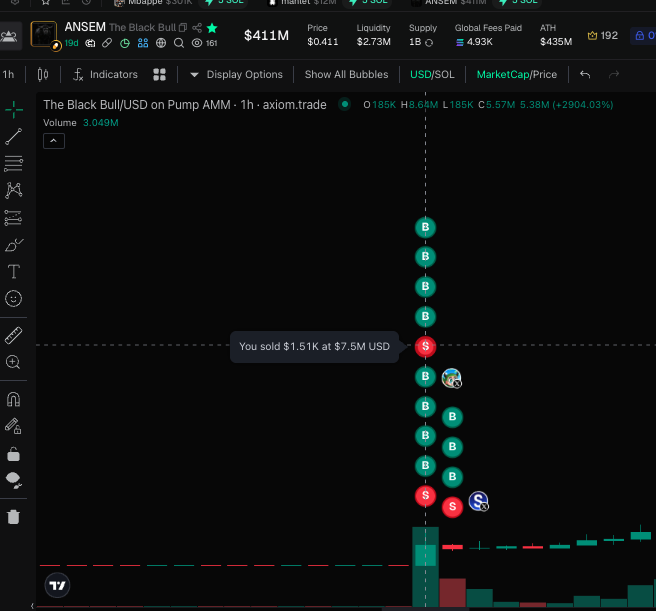The image size is (656, 611).
Task: Redo the chart action
Action: click(x=614, y=74)
